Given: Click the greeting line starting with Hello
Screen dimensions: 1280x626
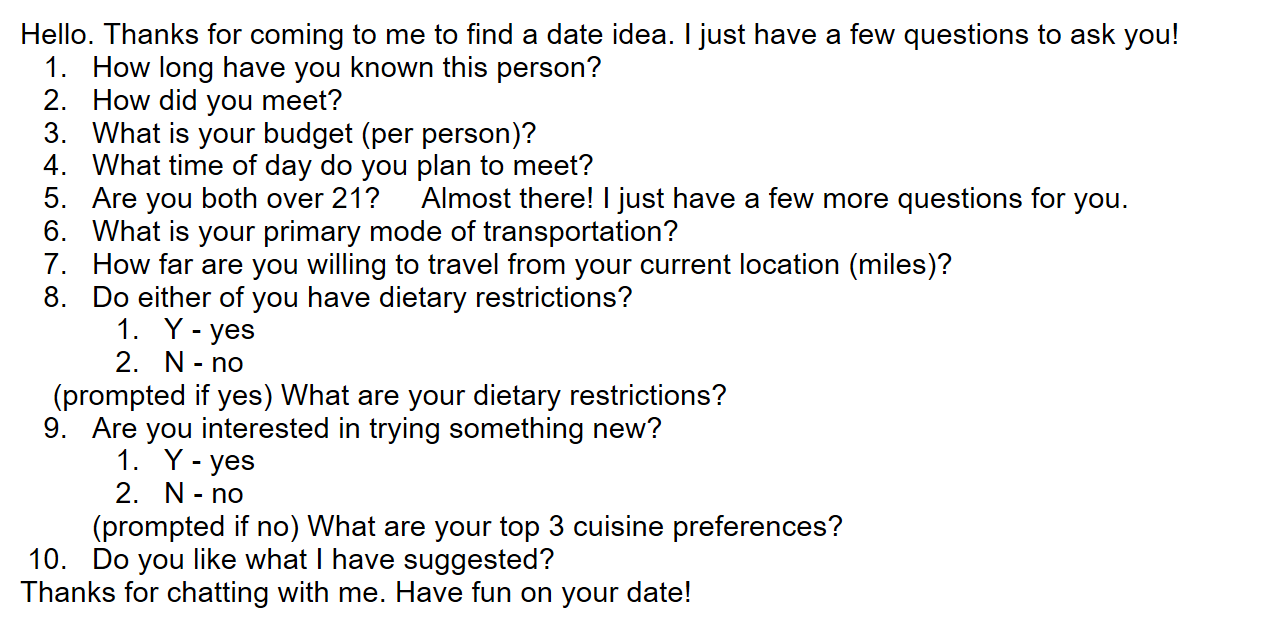Looking at the screenshot, I should (x=600, y=36).
